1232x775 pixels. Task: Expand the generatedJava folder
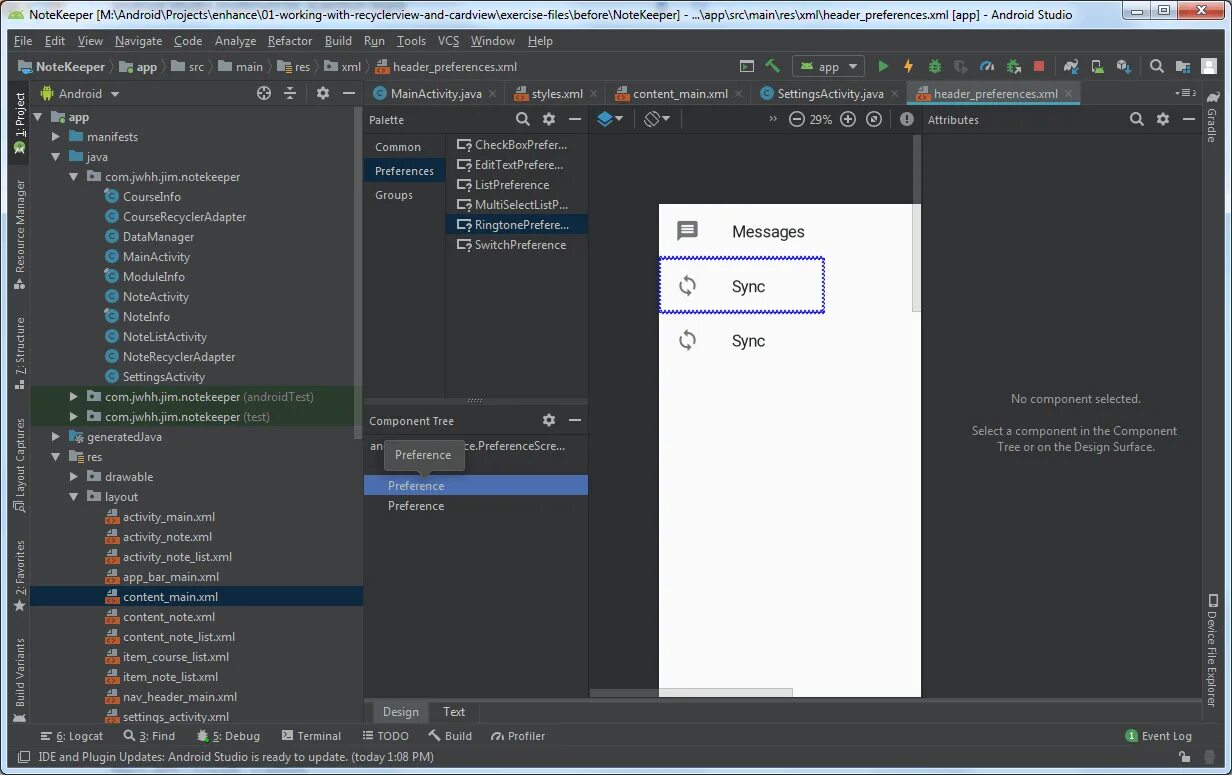(56, 437)
